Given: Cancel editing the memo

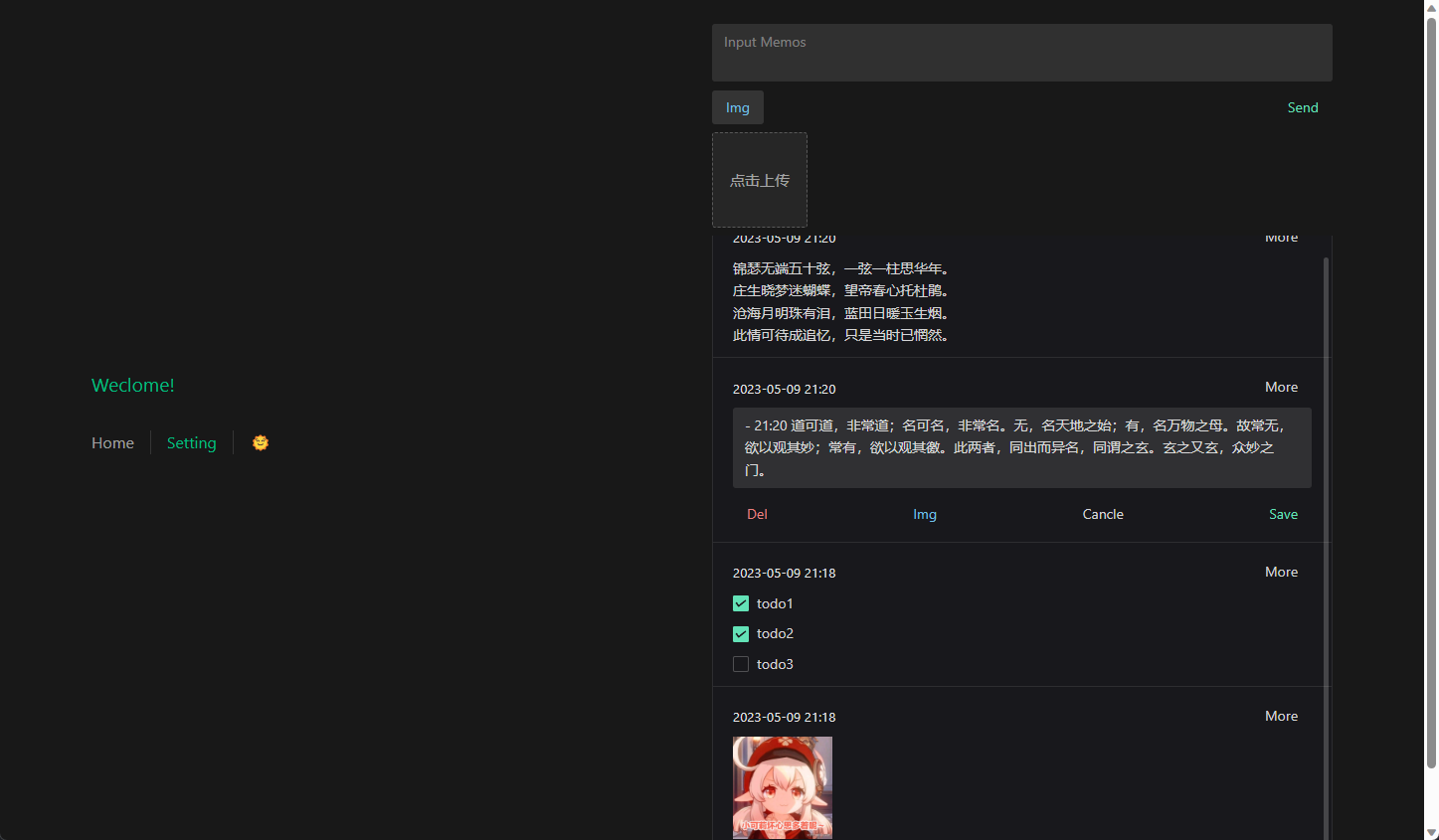Looking at the screenshot, I should (x=1103, y=514).
